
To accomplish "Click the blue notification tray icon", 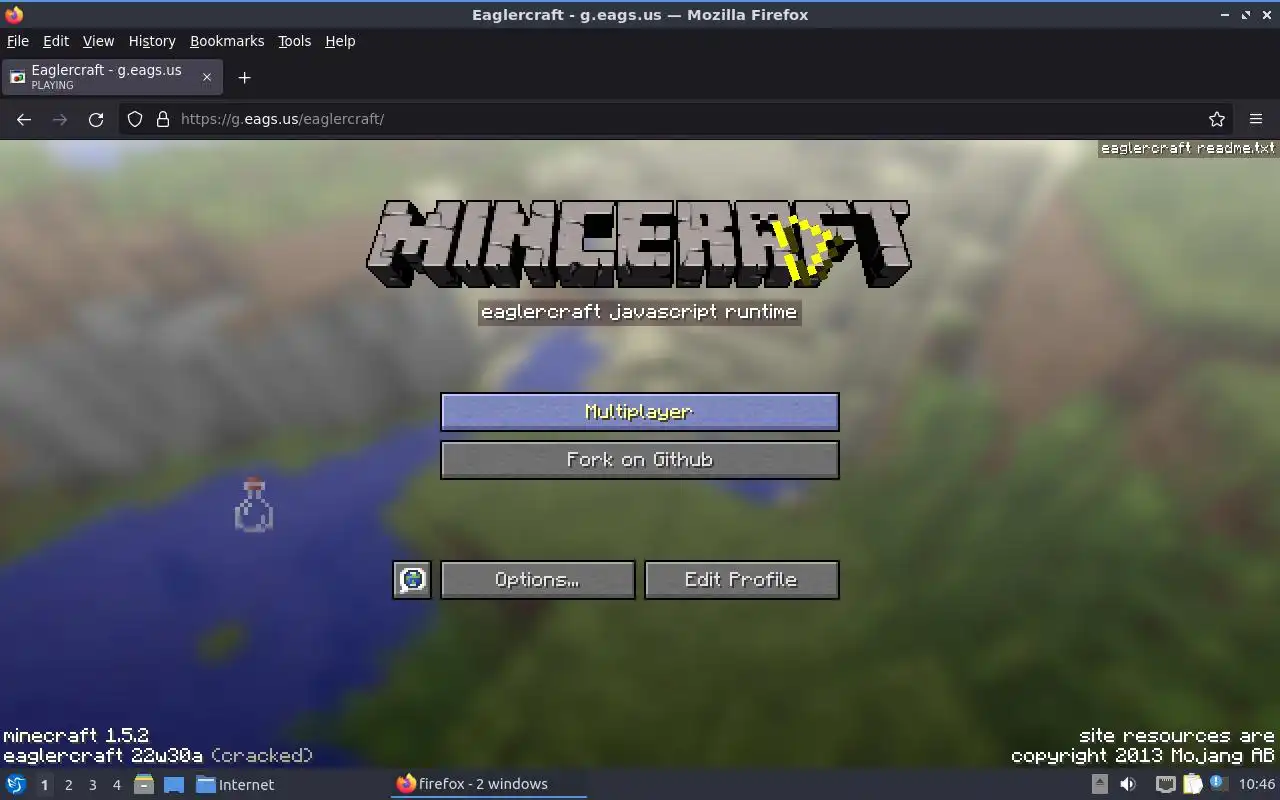I will (1217, 784).
